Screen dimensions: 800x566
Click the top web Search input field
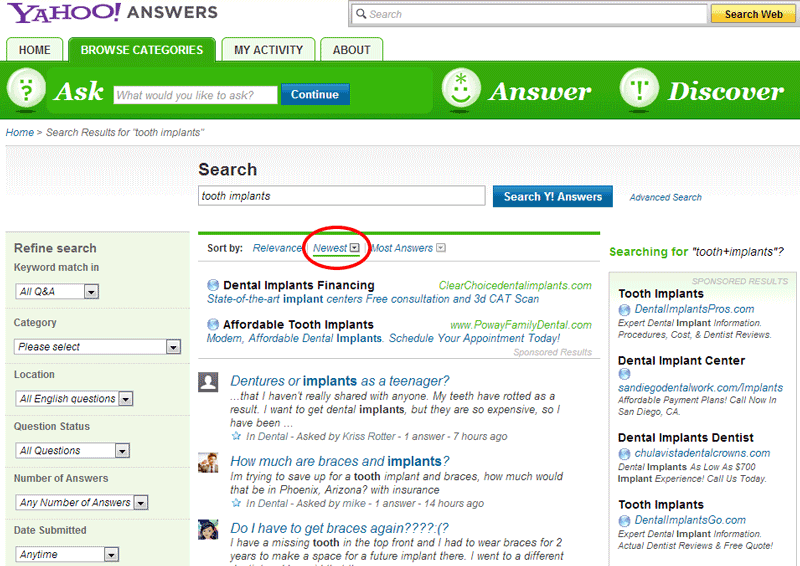[529, 14]
